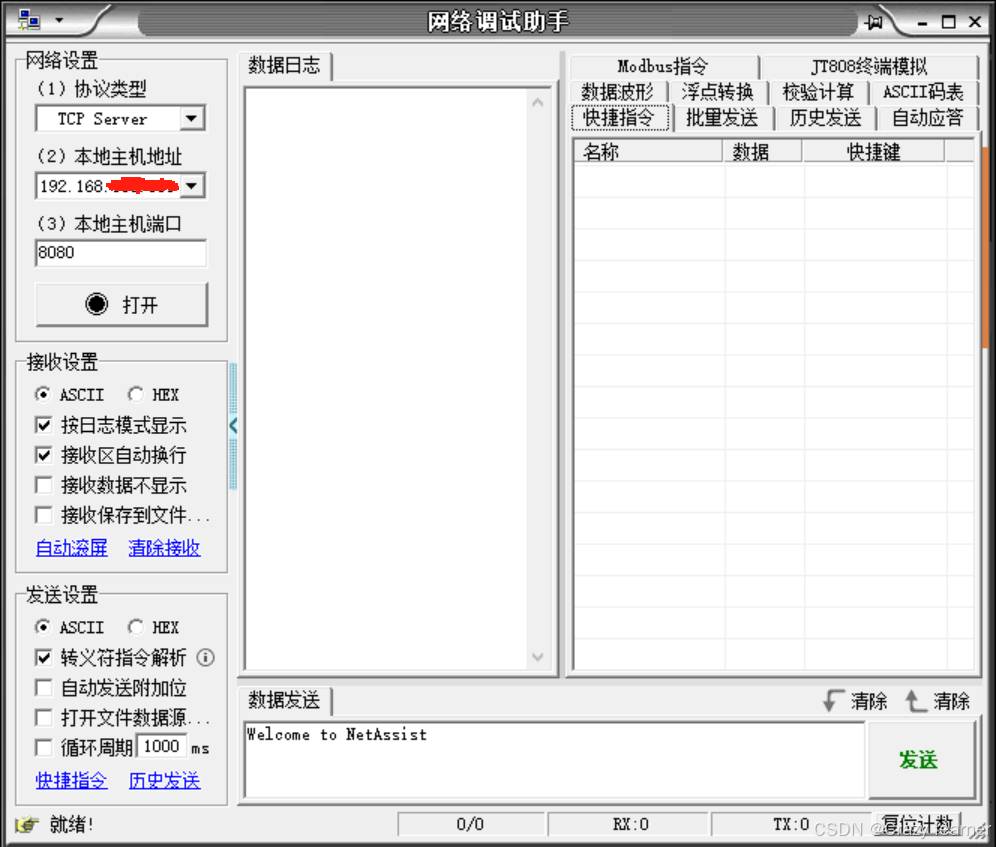996x847 pixels.
Task: Enable 接收数据不显示 checkbox
Action: [43, 485]
